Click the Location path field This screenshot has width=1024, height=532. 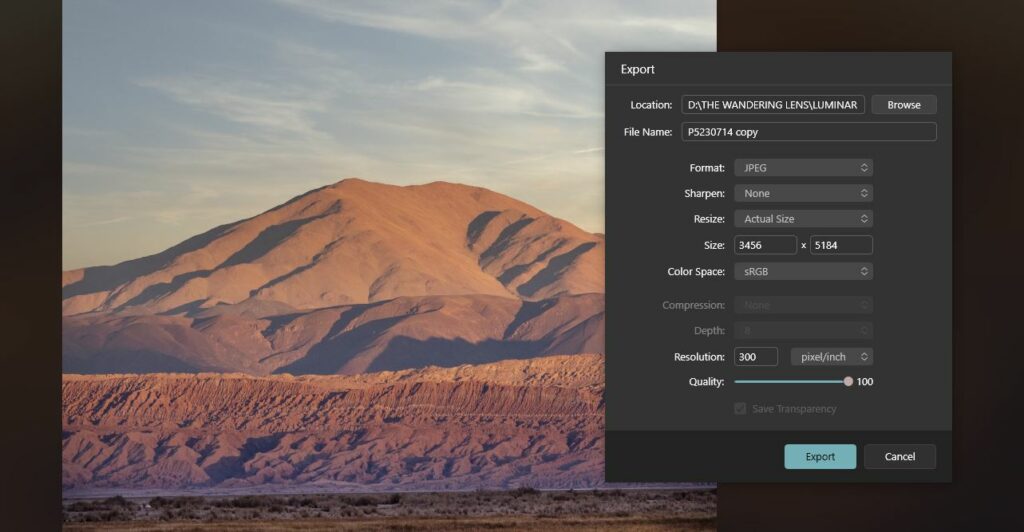773,104
